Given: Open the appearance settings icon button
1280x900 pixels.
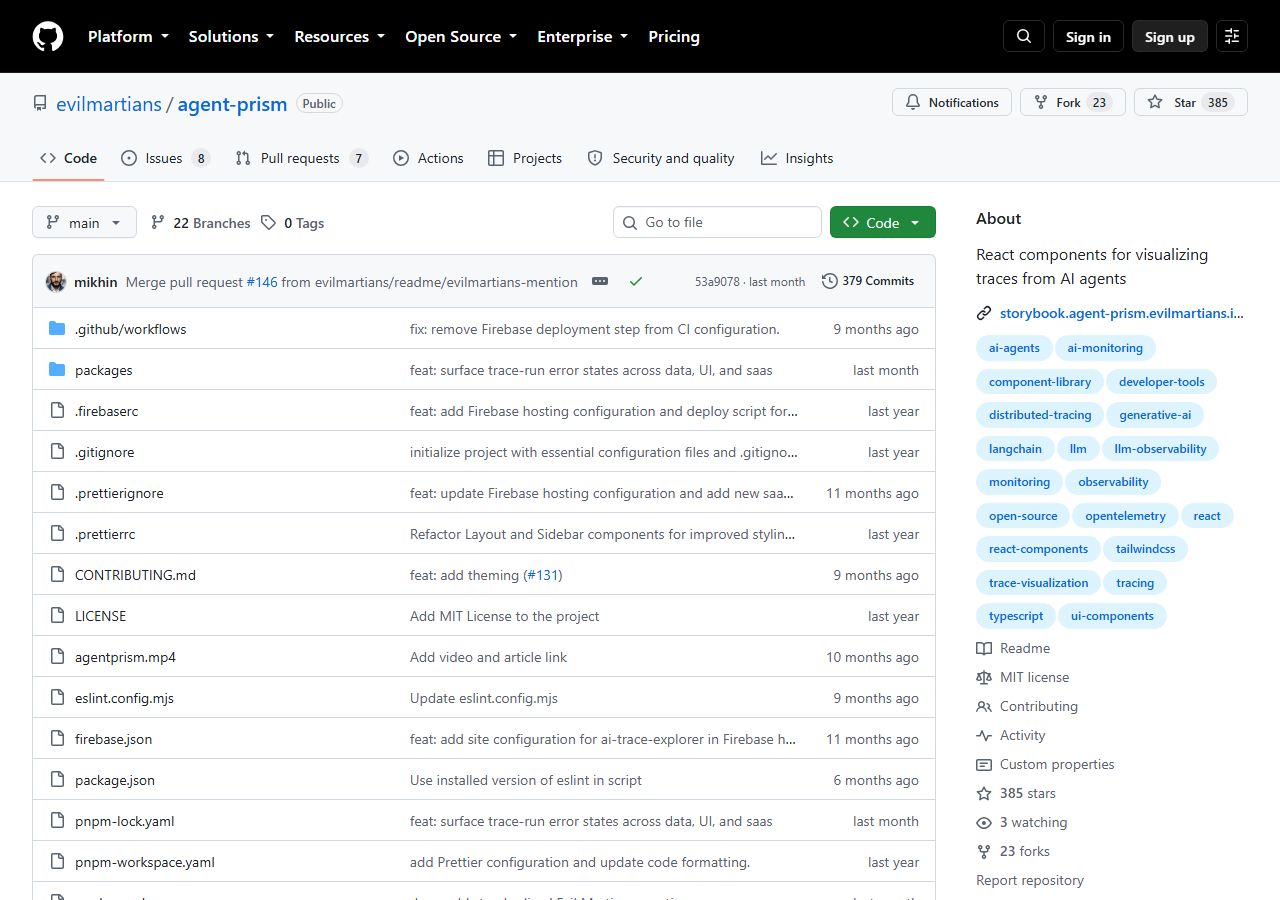Looking at the screenshot, I should tap(1232, 36).
